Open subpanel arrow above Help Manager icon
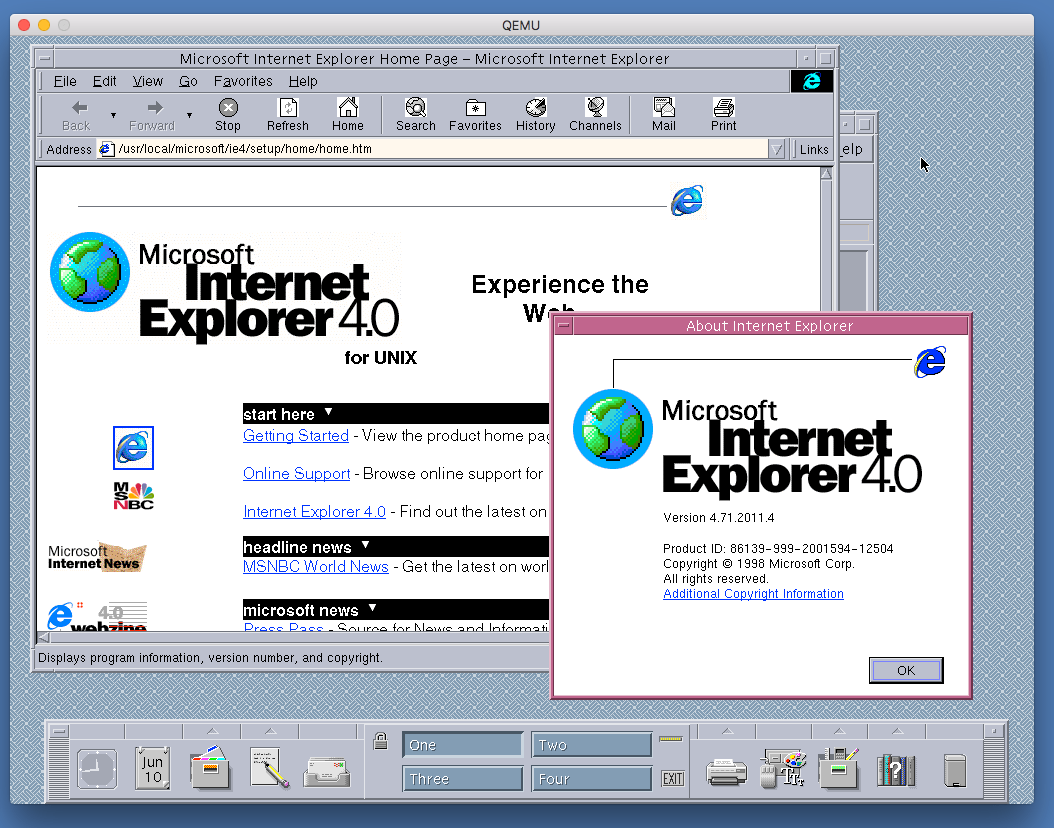Image resolution: width=1054 pixels, height=828 pixels. pyautogui.click(x=897, y=731)
